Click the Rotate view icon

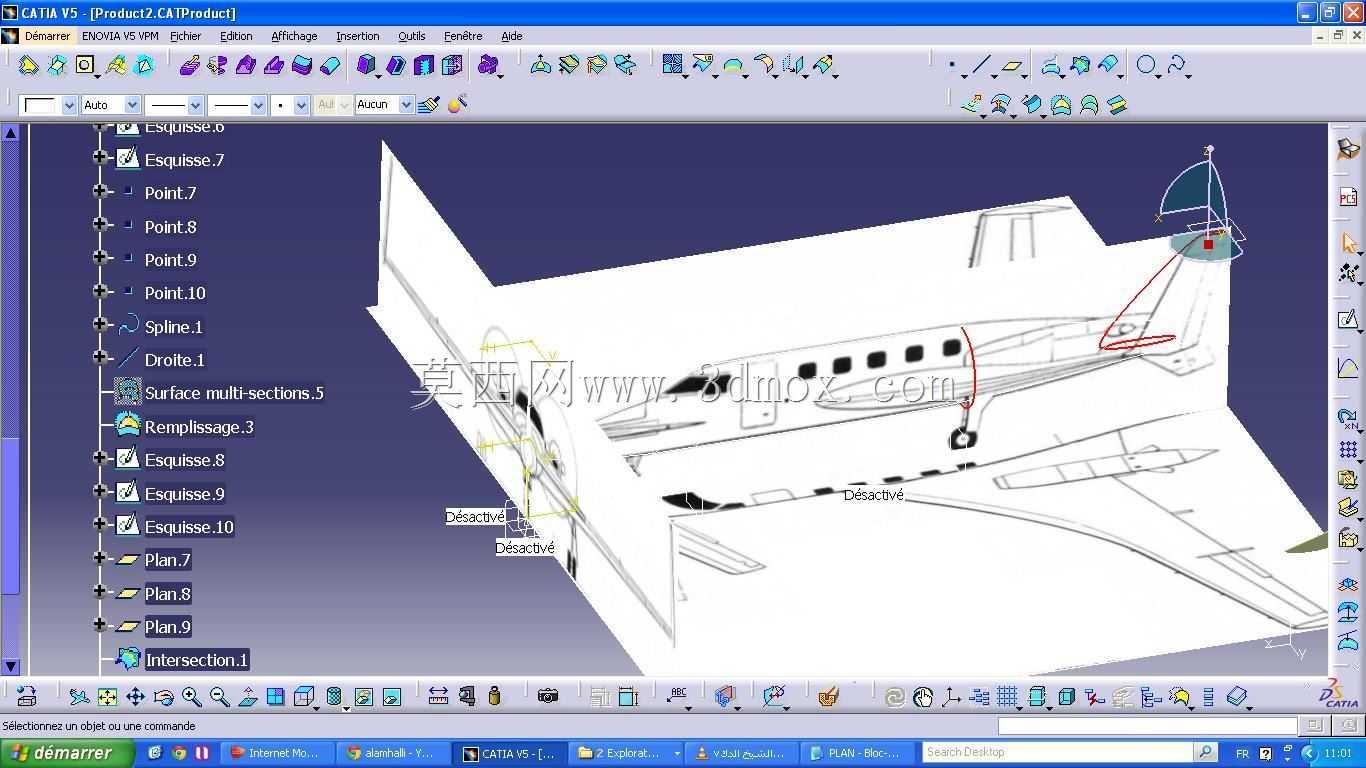coord(163,696)
